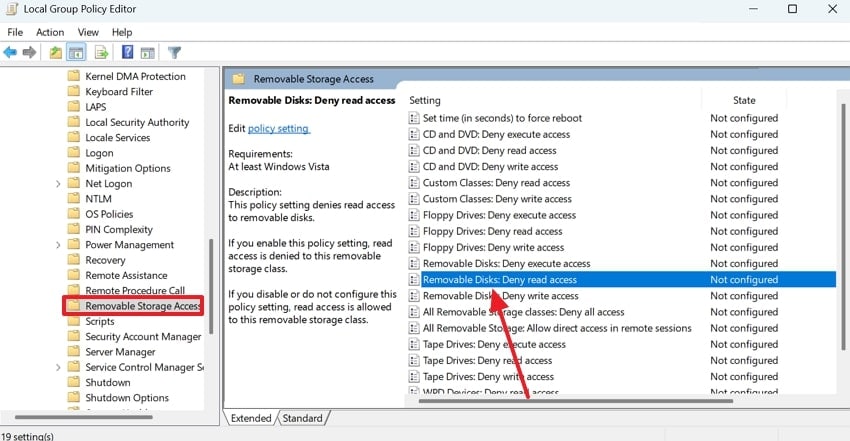Open the Action menu
Viewport: 850px width, 441px height.
(50, 33)
